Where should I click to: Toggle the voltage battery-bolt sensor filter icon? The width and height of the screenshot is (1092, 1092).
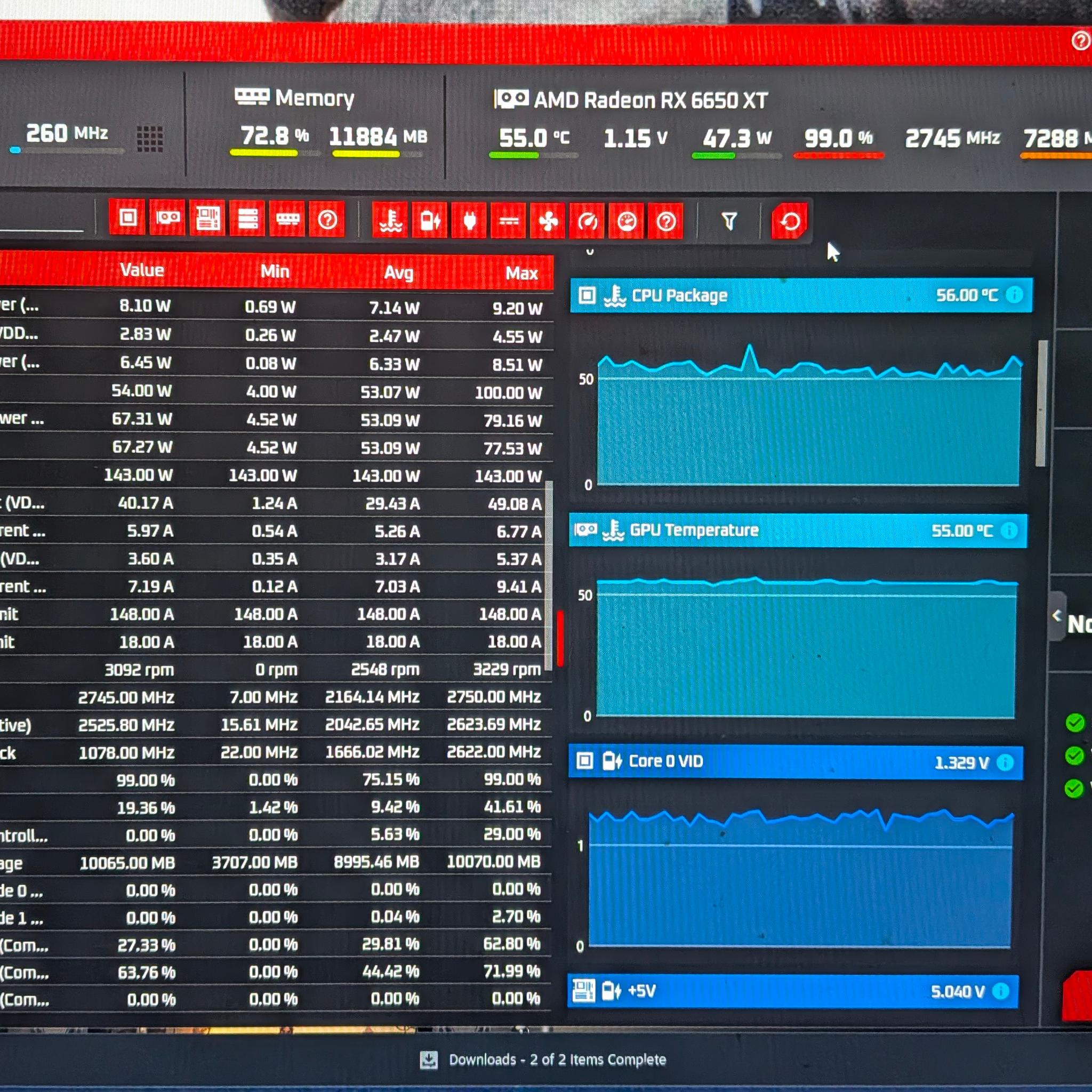(430, 220)
